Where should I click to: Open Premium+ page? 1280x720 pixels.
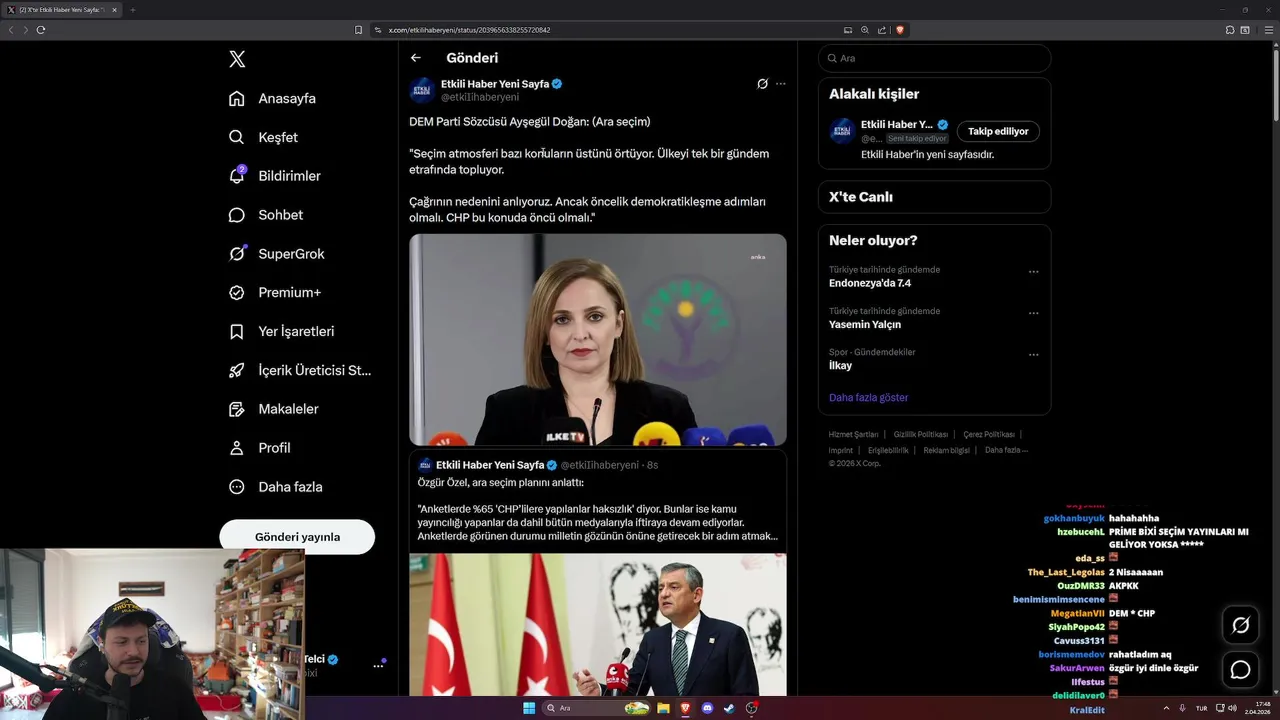click(275, 292)
